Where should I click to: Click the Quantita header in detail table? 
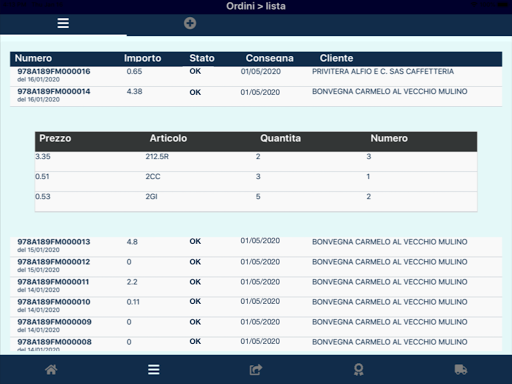[280, 138]
